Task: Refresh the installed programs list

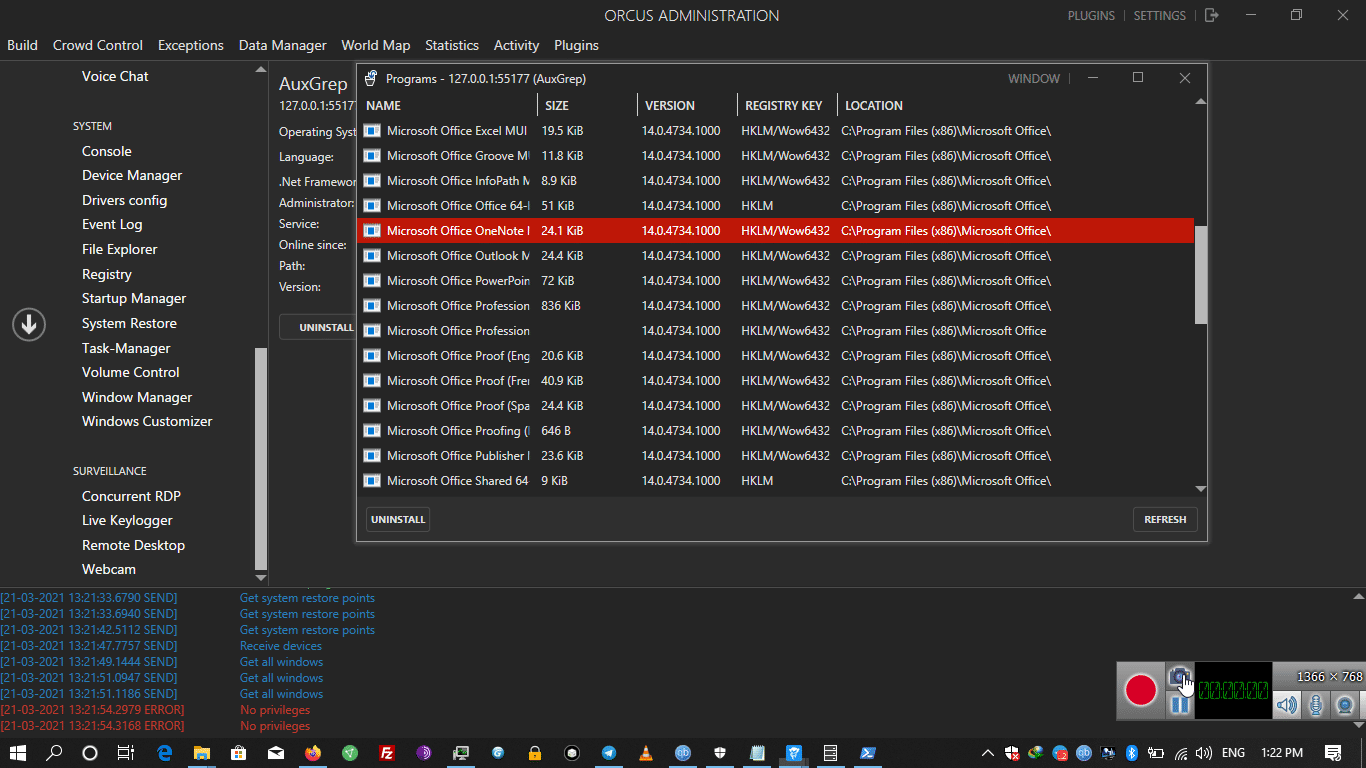Action: click(1165, 519)
